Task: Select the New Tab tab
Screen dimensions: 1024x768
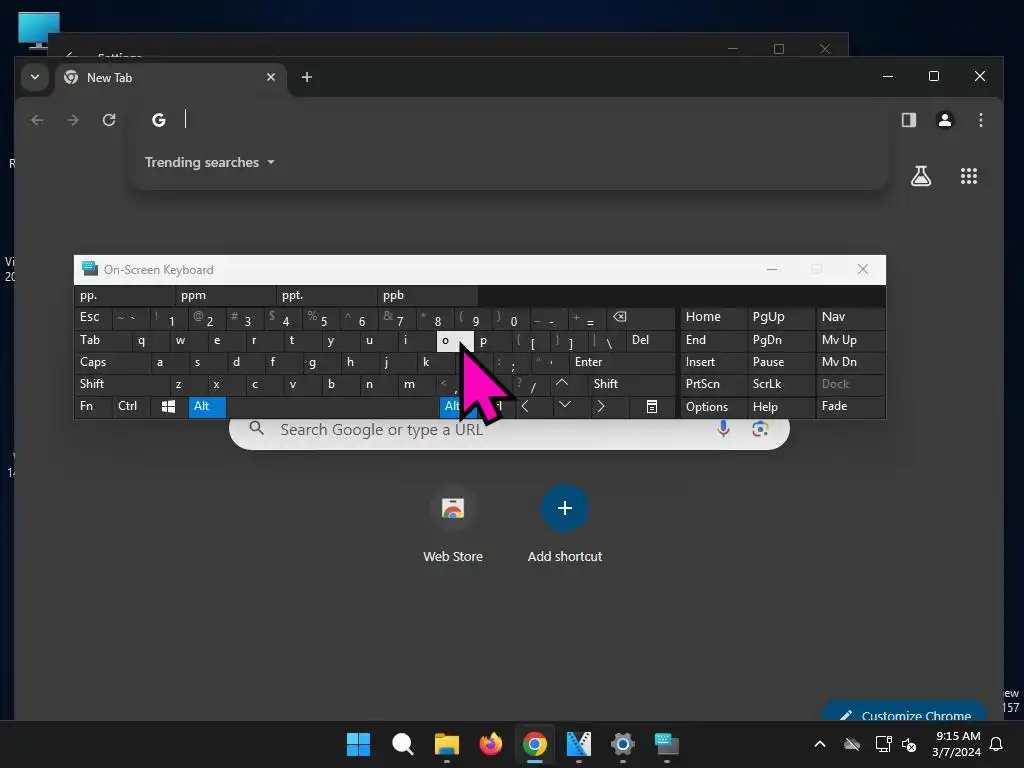Action: point(171,77)
